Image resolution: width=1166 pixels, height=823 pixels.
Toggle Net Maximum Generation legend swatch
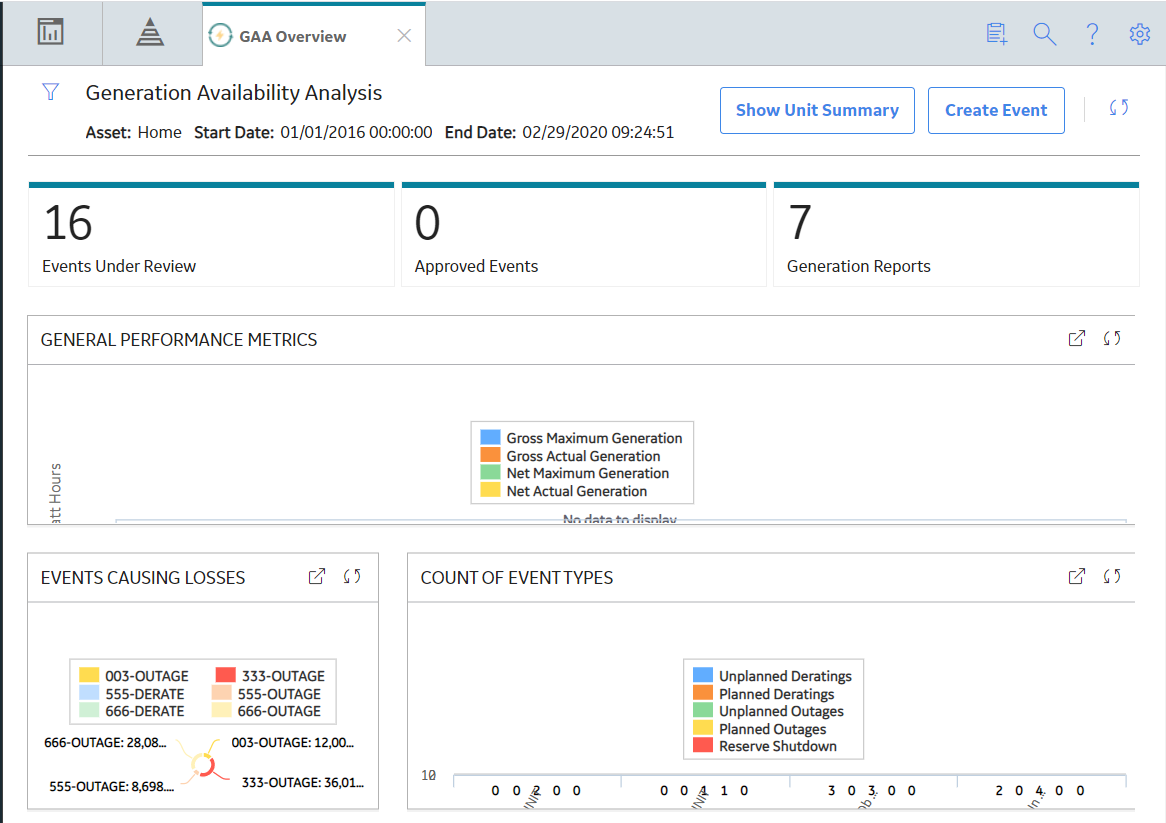(x=490, y=472)
